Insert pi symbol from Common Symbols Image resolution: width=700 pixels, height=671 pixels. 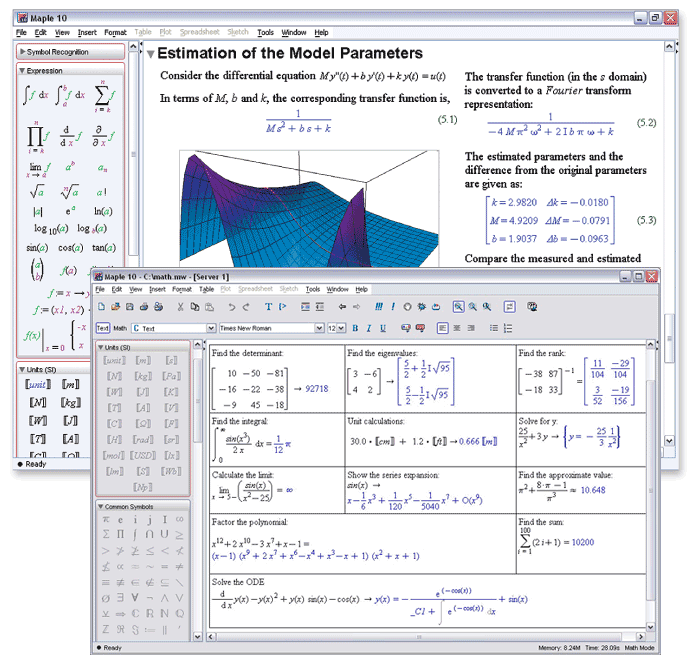pyautogui.click(x=106, y=519)
